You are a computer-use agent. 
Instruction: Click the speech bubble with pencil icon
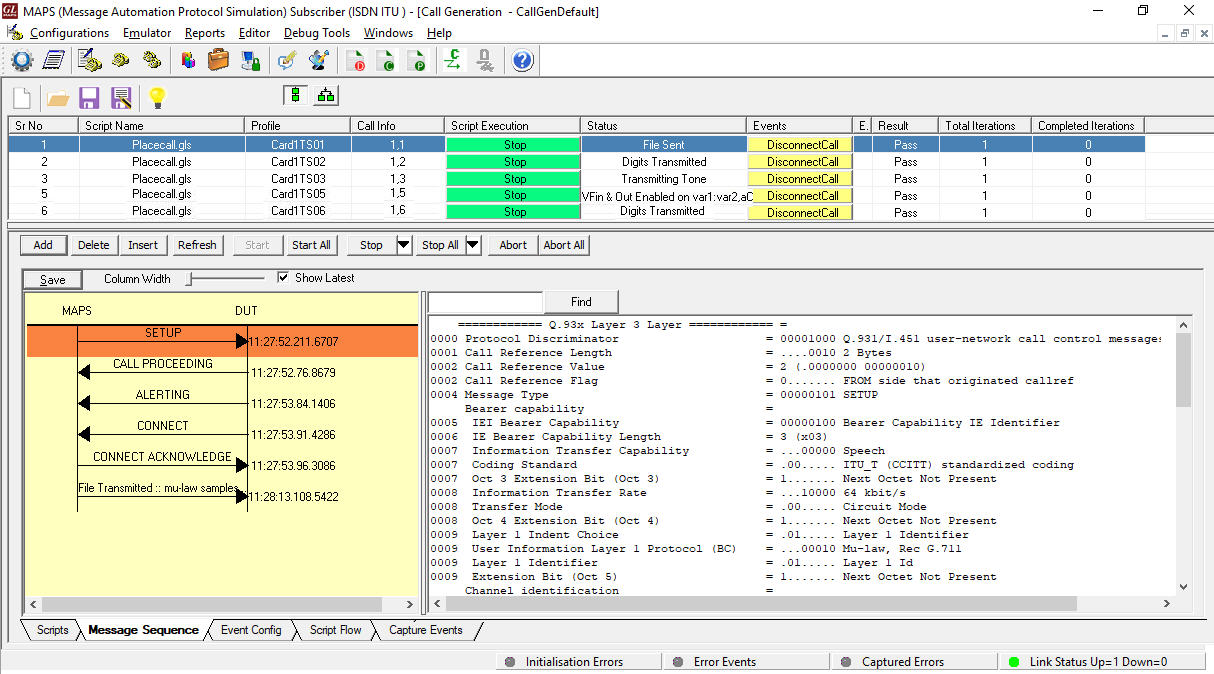click(287, 61)
